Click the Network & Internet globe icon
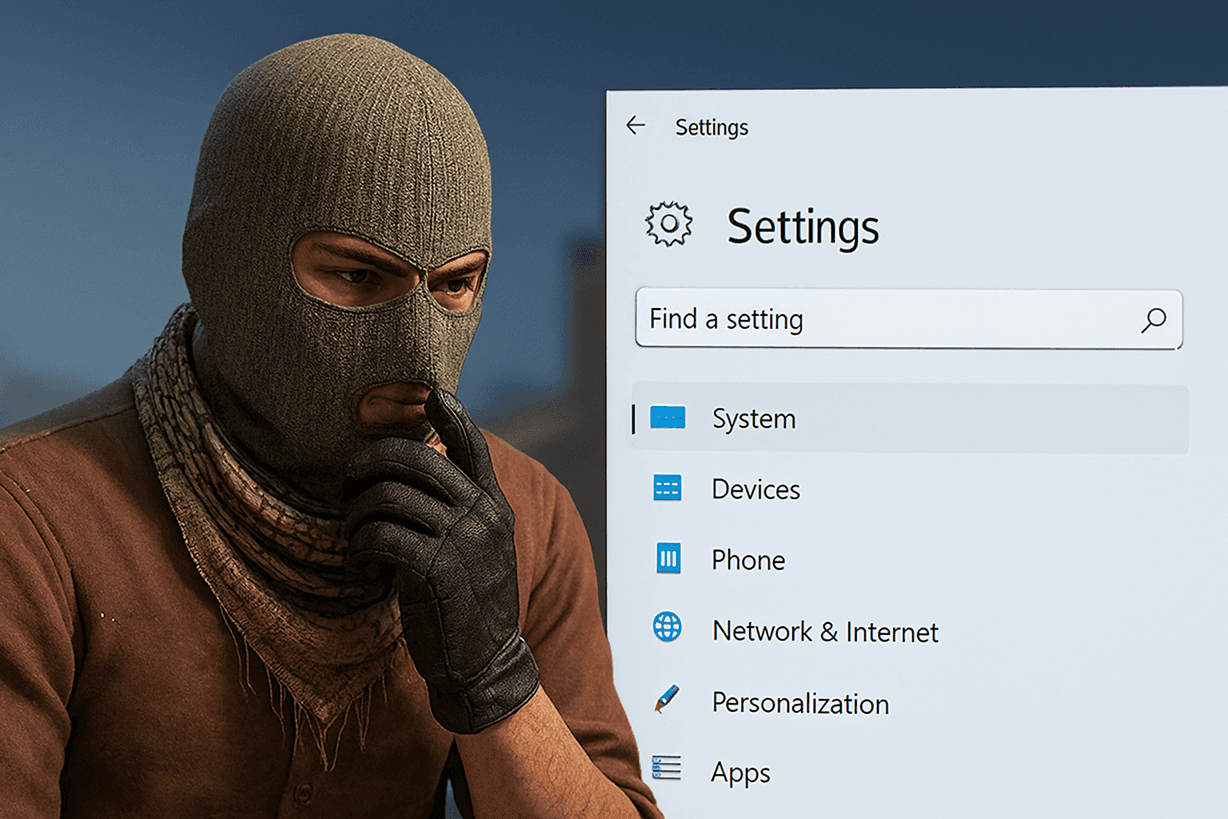Screen dimensions: 1228x819 pyautogui.click(x=667, y=627)
